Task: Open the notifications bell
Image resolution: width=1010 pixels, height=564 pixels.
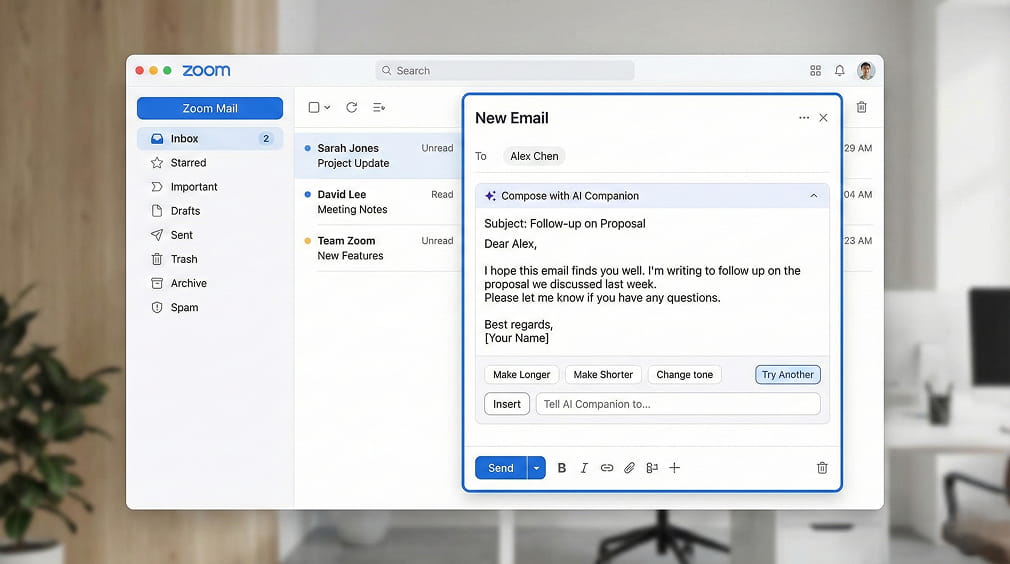Action: (x=840, y=71)
